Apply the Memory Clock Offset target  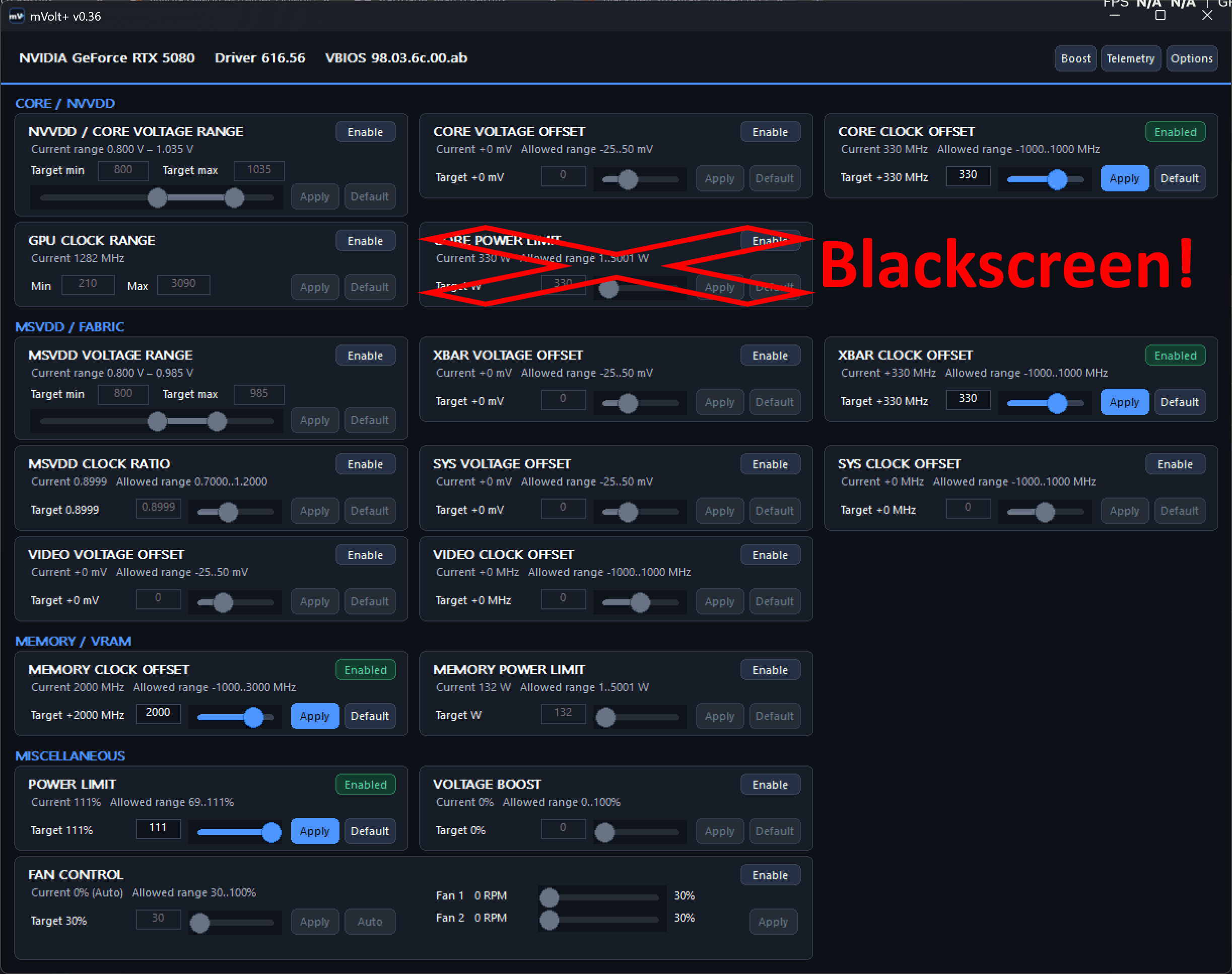(315, 716)
